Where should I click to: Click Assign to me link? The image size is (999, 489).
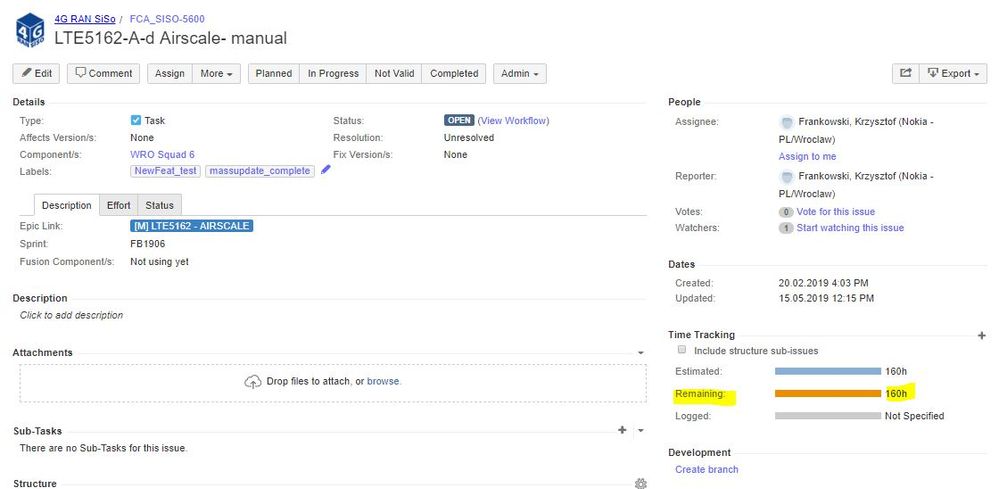click(x=807, y=156)
